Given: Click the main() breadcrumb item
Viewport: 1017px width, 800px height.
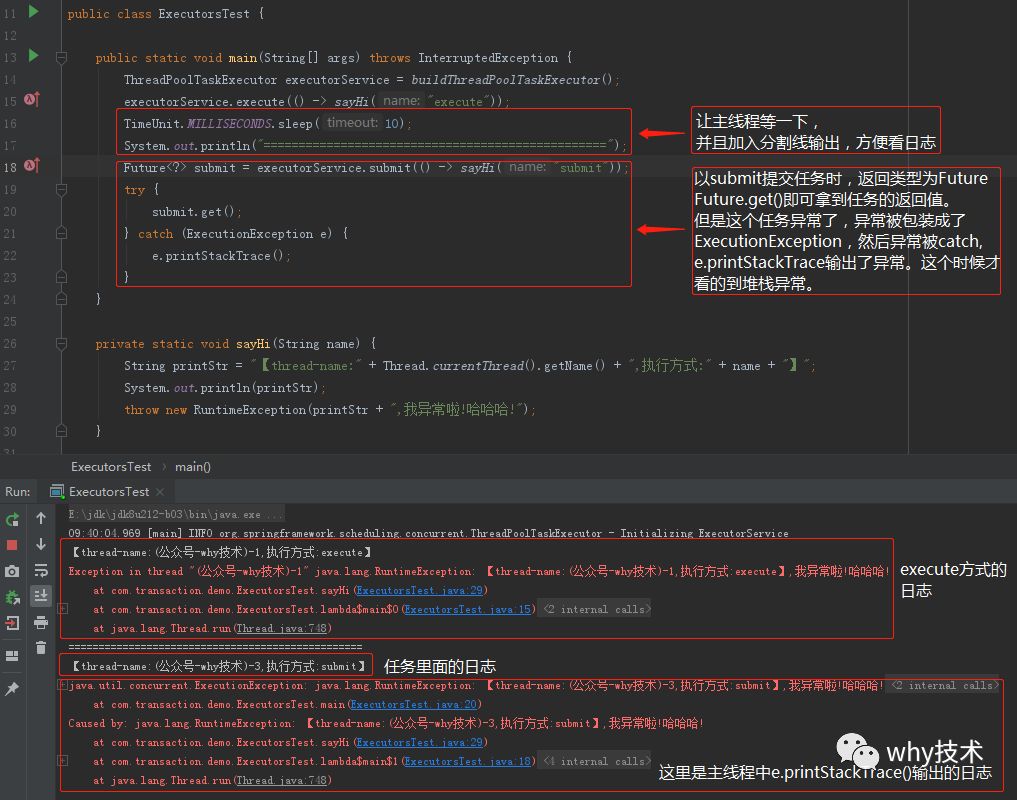Looking at the screenshot, I should tap(193, 467).
